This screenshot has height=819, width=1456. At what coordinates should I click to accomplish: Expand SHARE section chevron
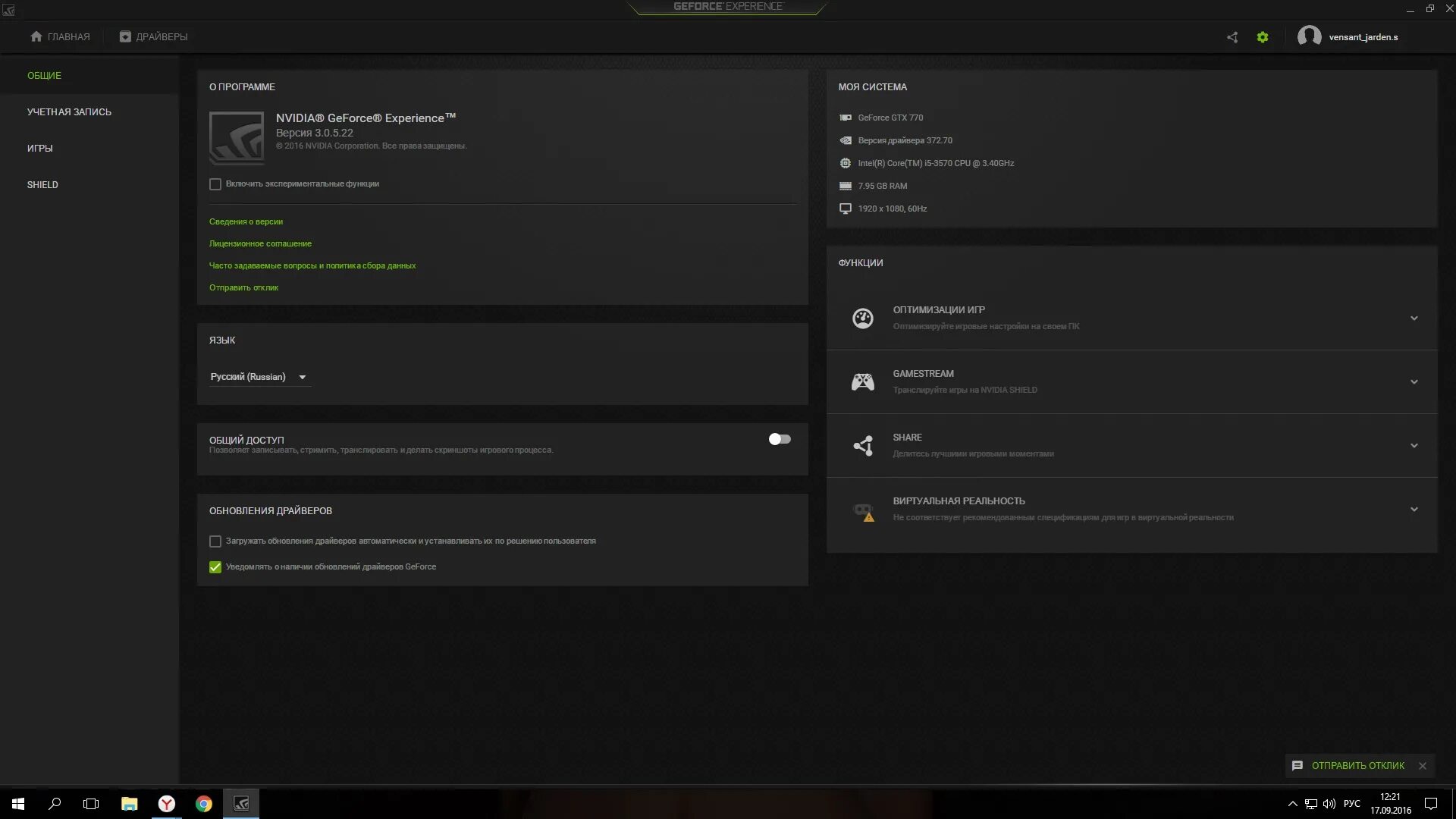[x=1414, y=446]
